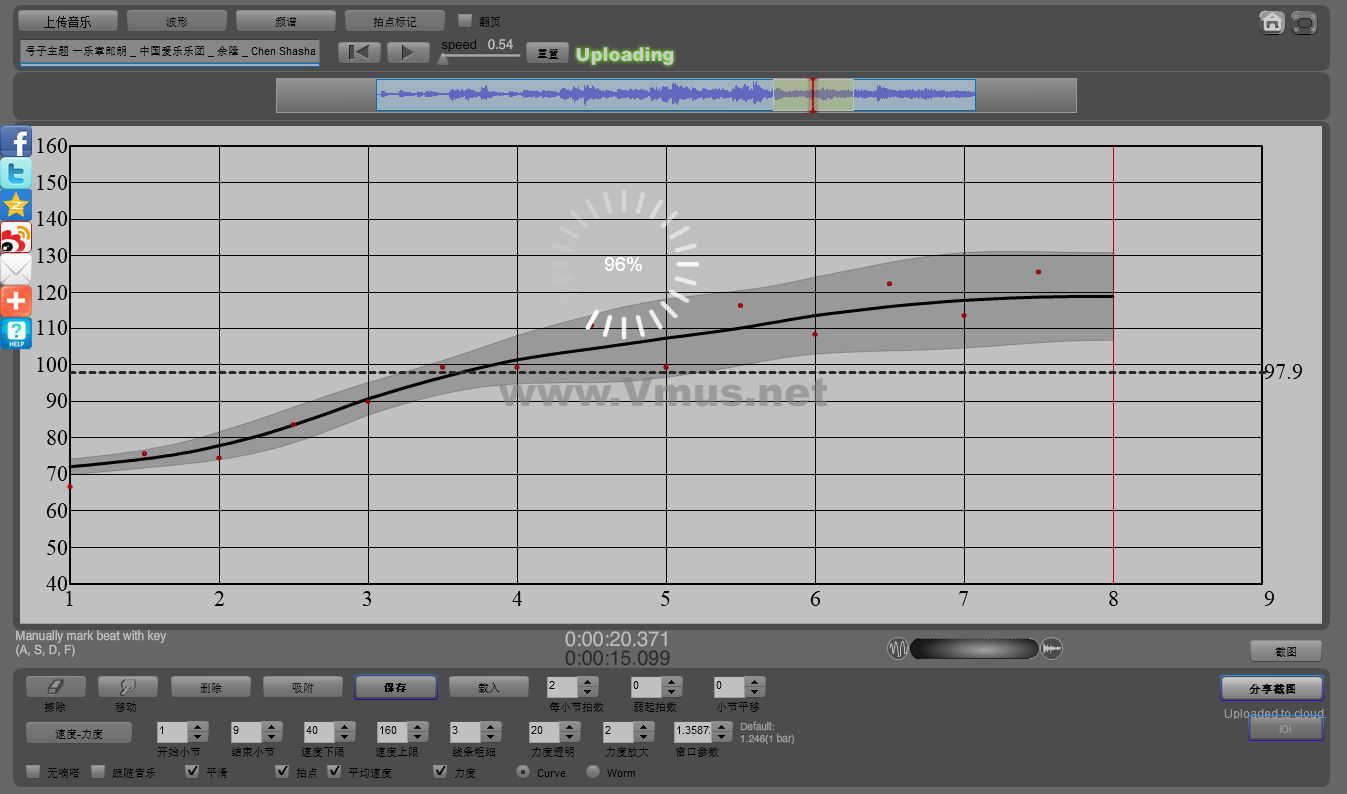Screen dimensions: 1347x794
Task: Click the Facebook share icon
Action: pos(16,142)
